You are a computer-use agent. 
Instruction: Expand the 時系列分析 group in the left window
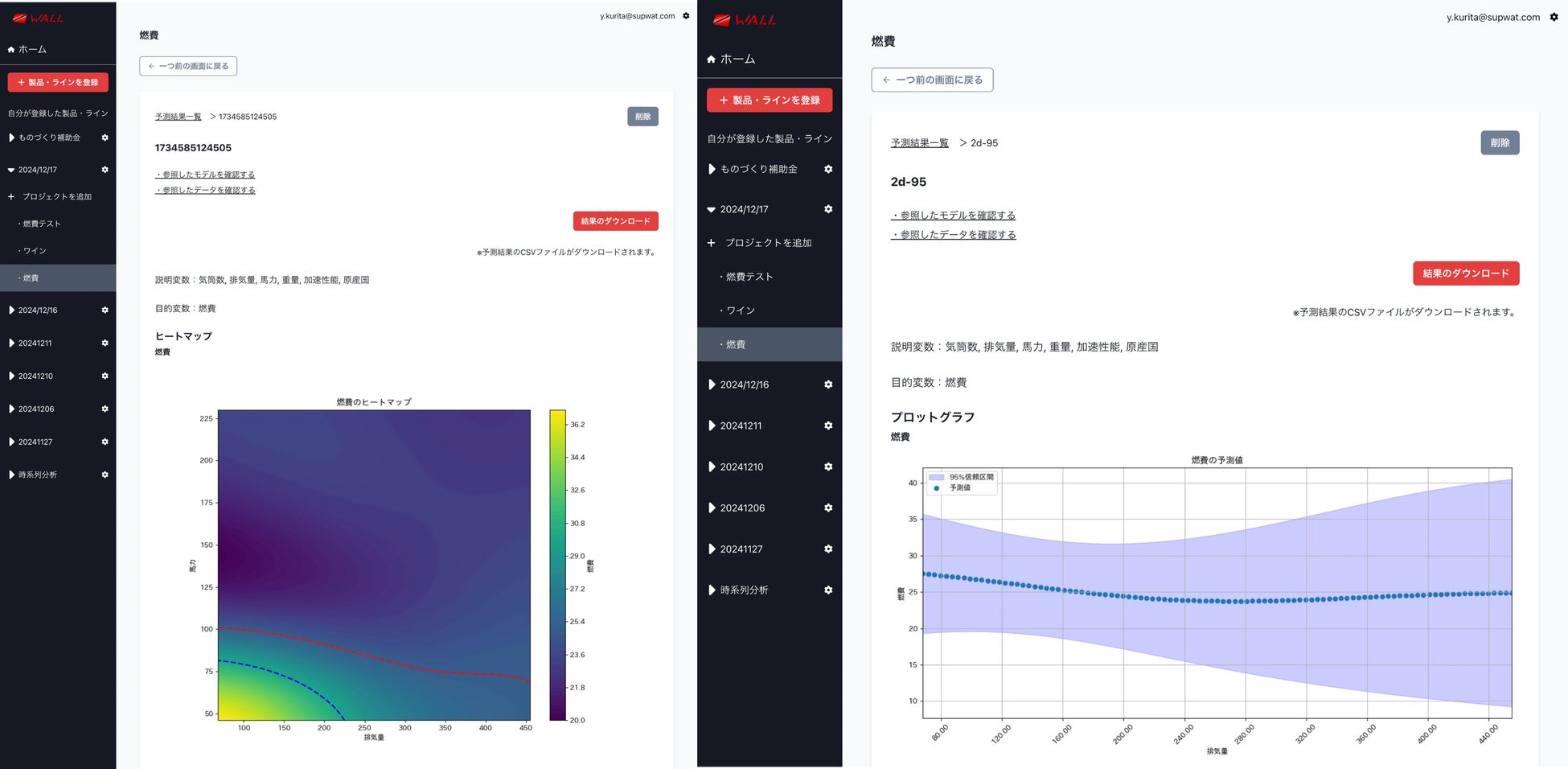pyautogui.click(x=11, y=475)
